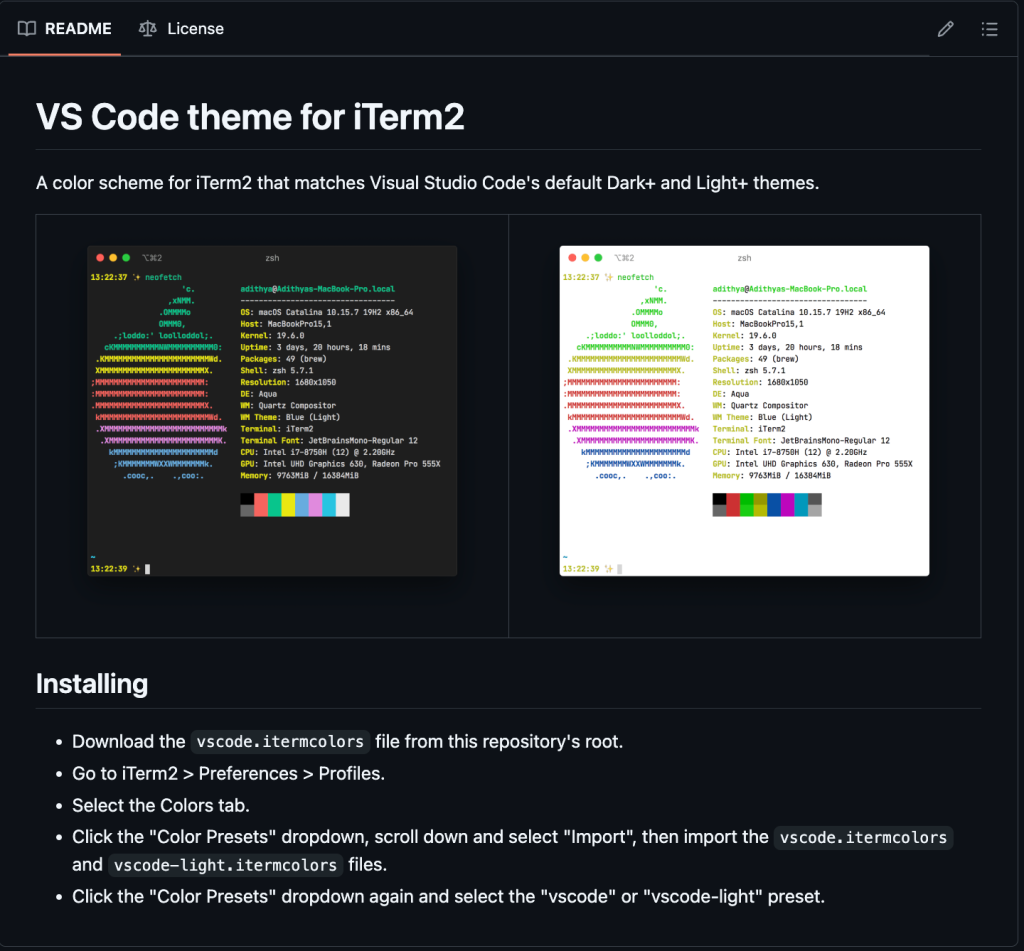Click "vscode.itermcolors" code in the Import step

(863, 837)
